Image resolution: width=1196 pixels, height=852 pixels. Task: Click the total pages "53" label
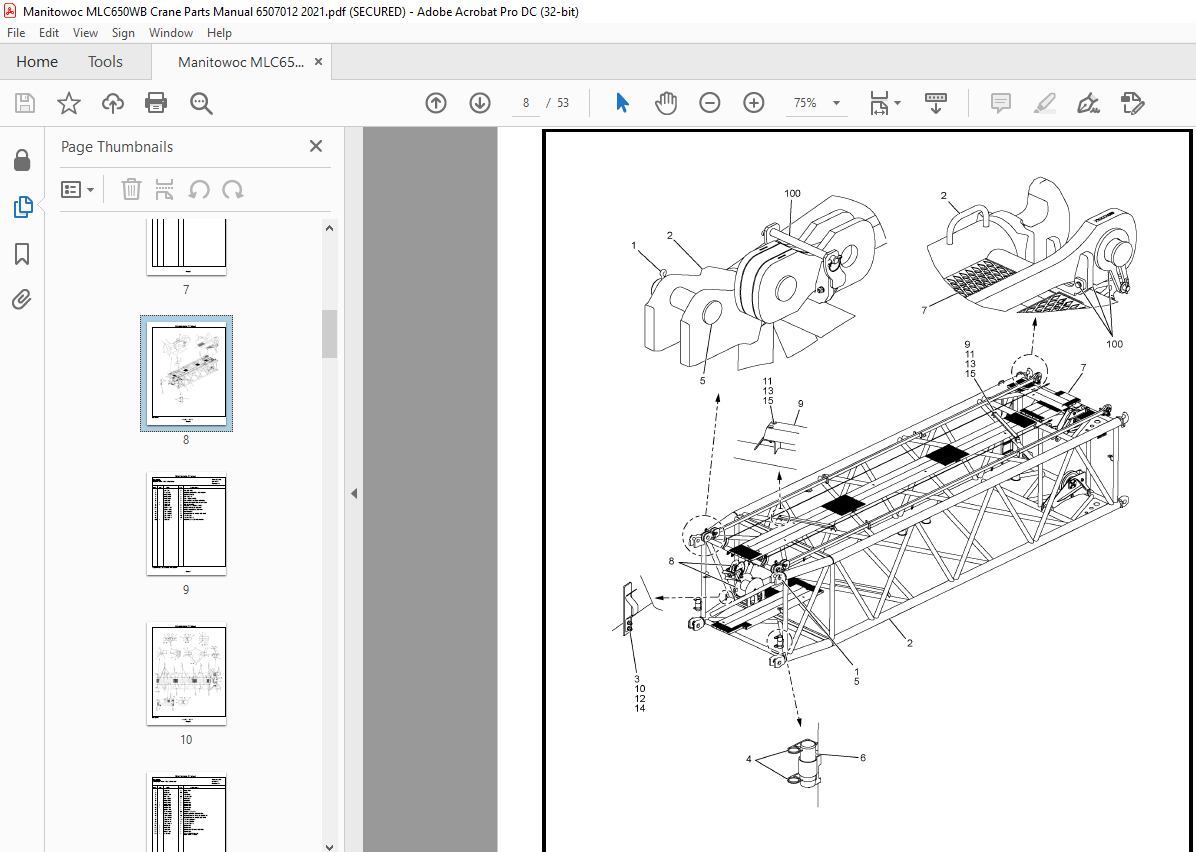point(563,103)
